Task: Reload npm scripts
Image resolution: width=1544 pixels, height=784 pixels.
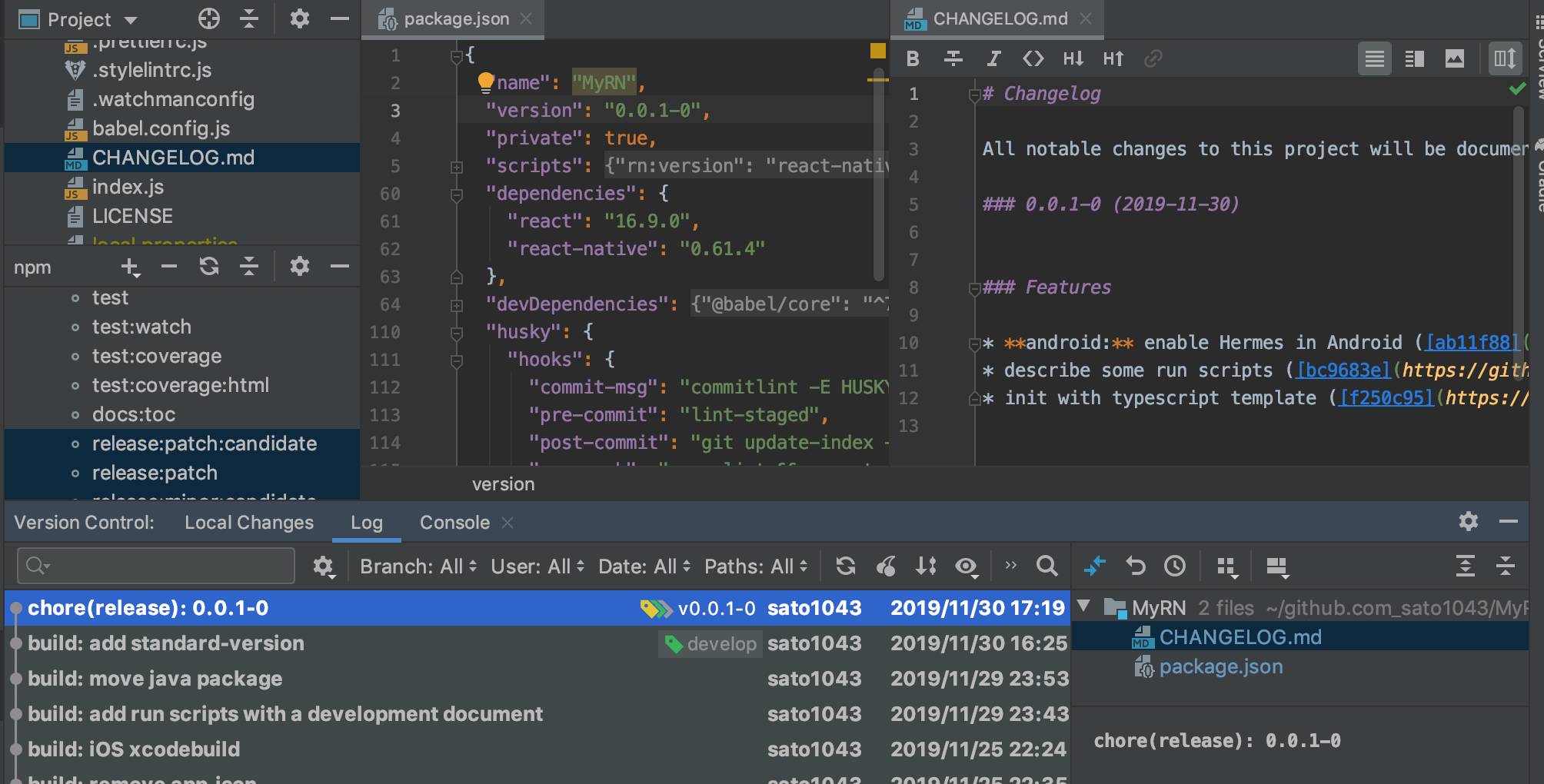Action: [x=209, y=267]
